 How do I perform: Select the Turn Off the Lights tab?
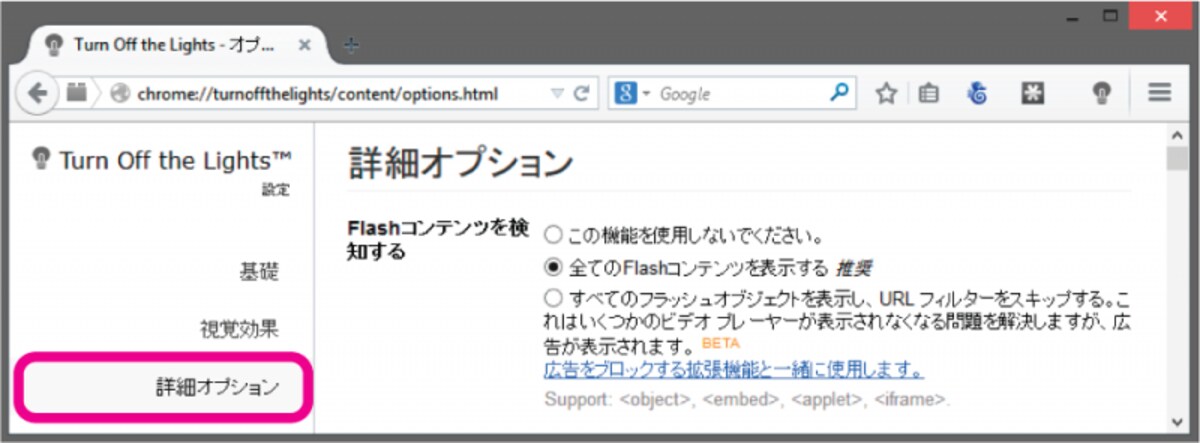pyautogui.click(x=178, y=46)
